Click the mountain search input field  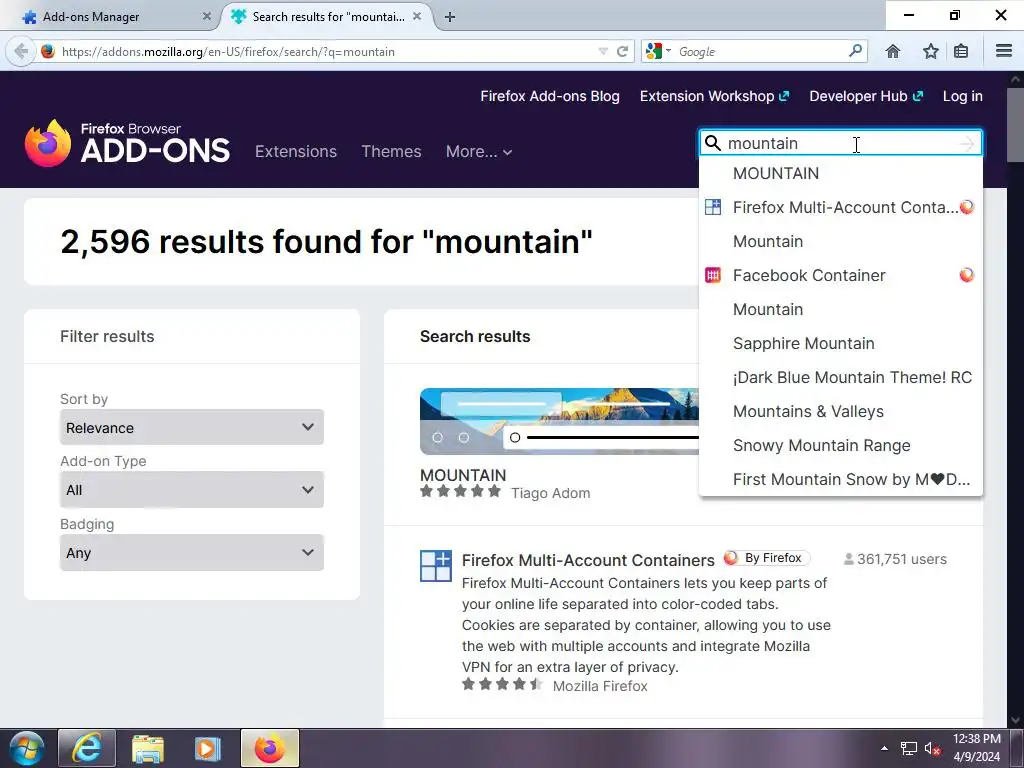tap(839, 143)
